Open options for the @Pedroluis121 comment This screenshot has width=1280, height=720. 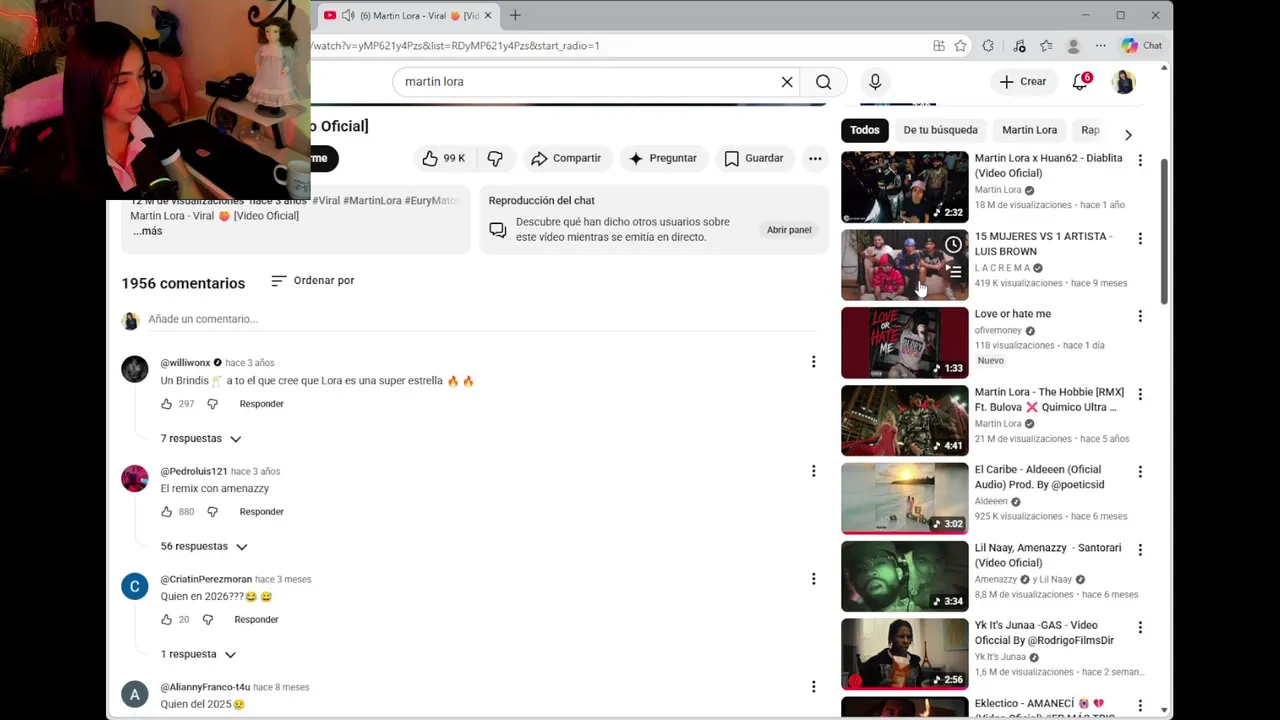point(813,471)
